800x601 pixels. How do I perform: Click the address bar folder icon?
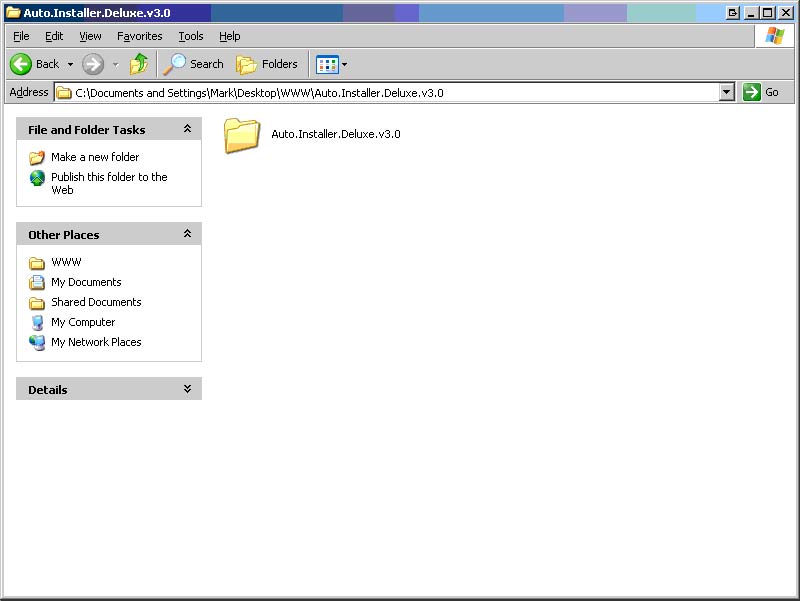pos(64,93)
